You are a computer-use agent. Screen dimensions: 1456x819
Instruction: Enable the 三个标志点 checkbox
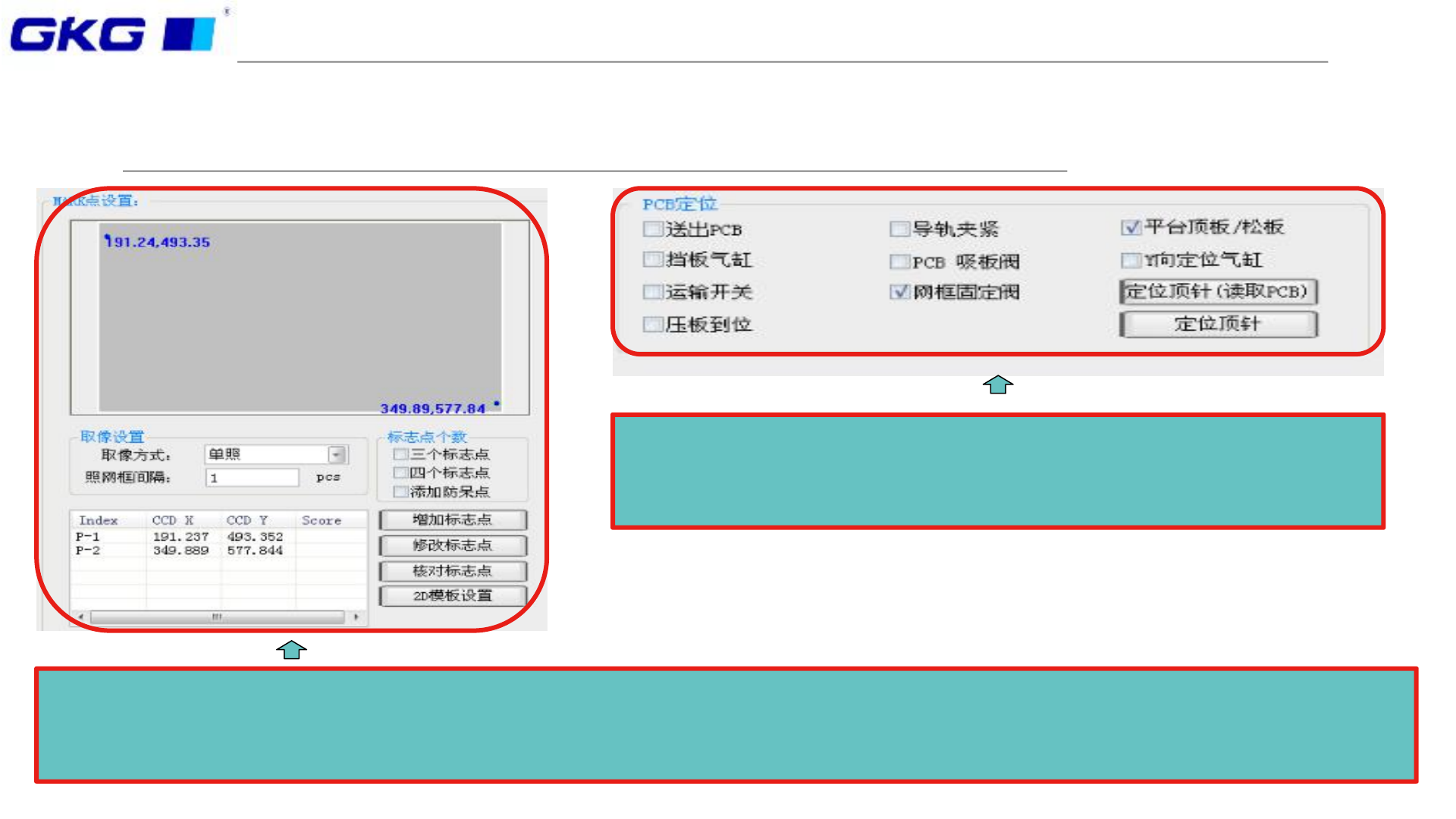pyautogui.click(x=400, y=454)
